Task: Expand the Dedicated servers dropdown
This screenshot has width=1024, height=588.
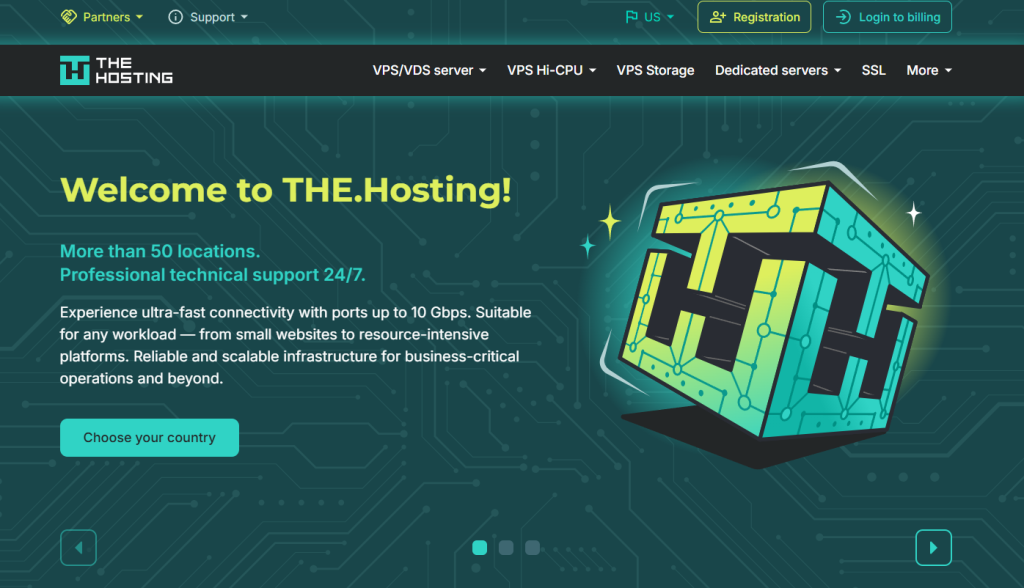Action: coord(778,71)
